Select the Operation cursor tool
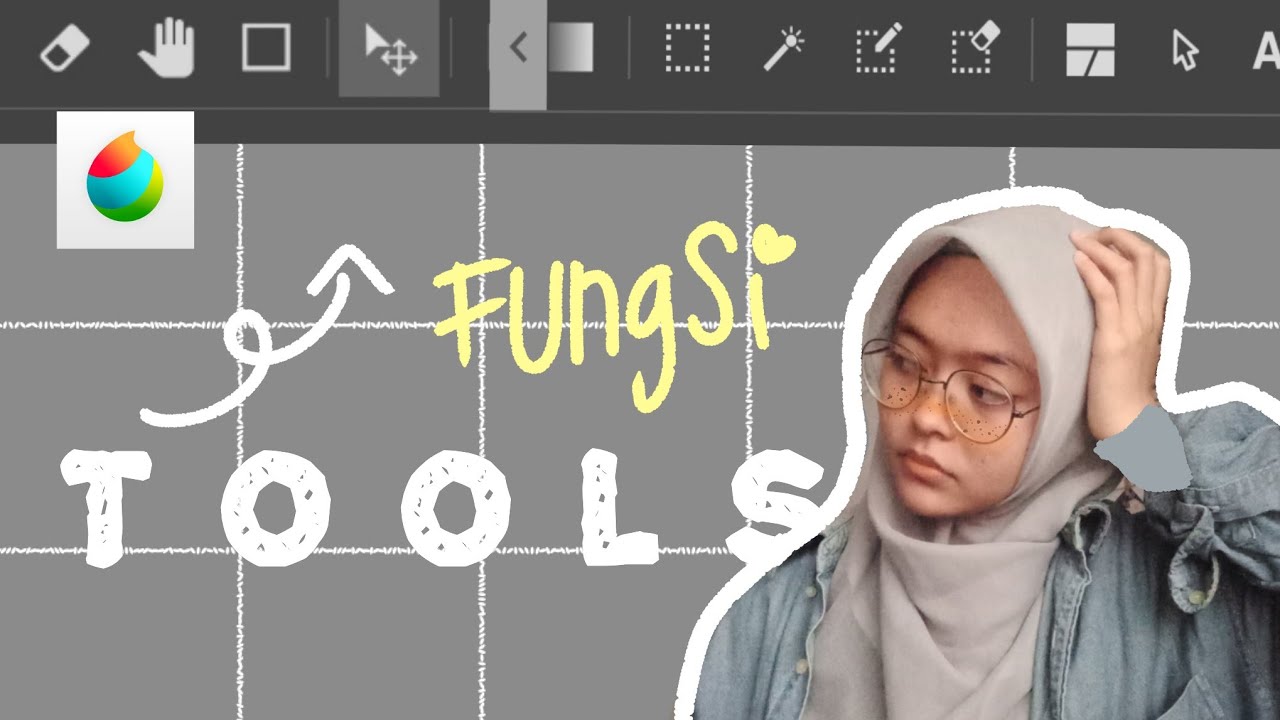Viewport: 1280px width, 720px height. click(x=1185, y=49)
